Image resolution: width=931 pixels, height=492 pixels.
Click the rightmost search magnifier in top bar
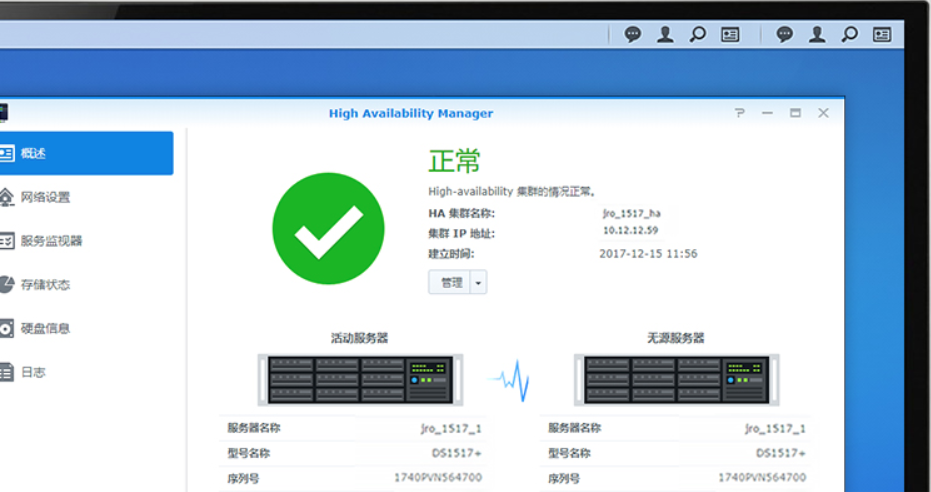(849, 34)
